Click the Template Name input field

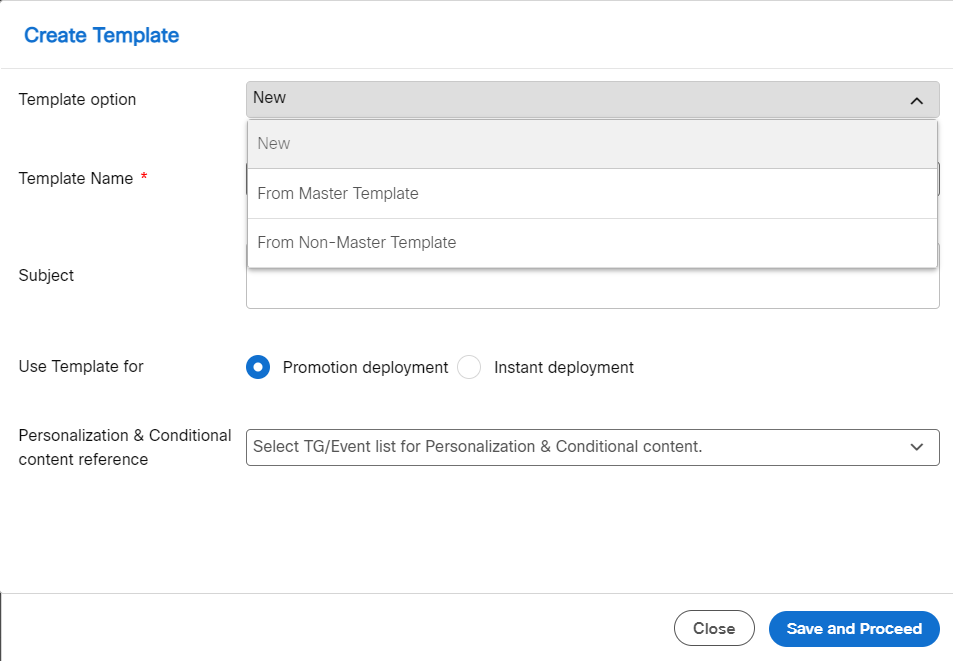point(592,179)
